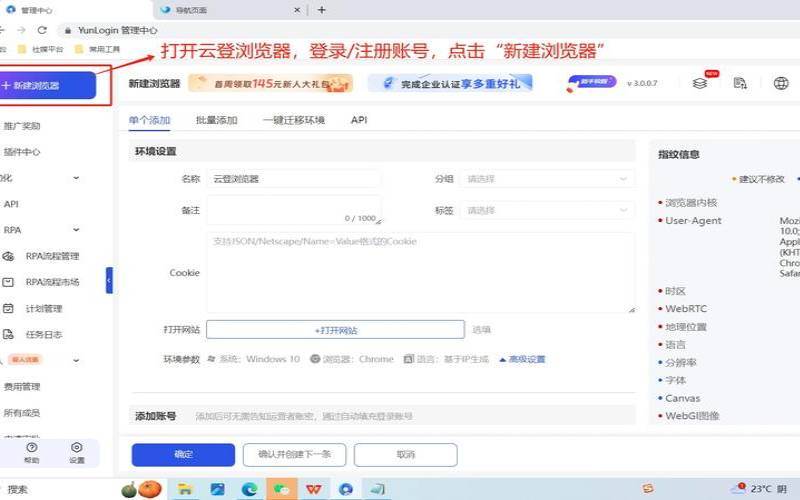This screenshot has height=500, width=800.
Task: Expand the sidebar section with orange badge
Action: coord(76,360)
